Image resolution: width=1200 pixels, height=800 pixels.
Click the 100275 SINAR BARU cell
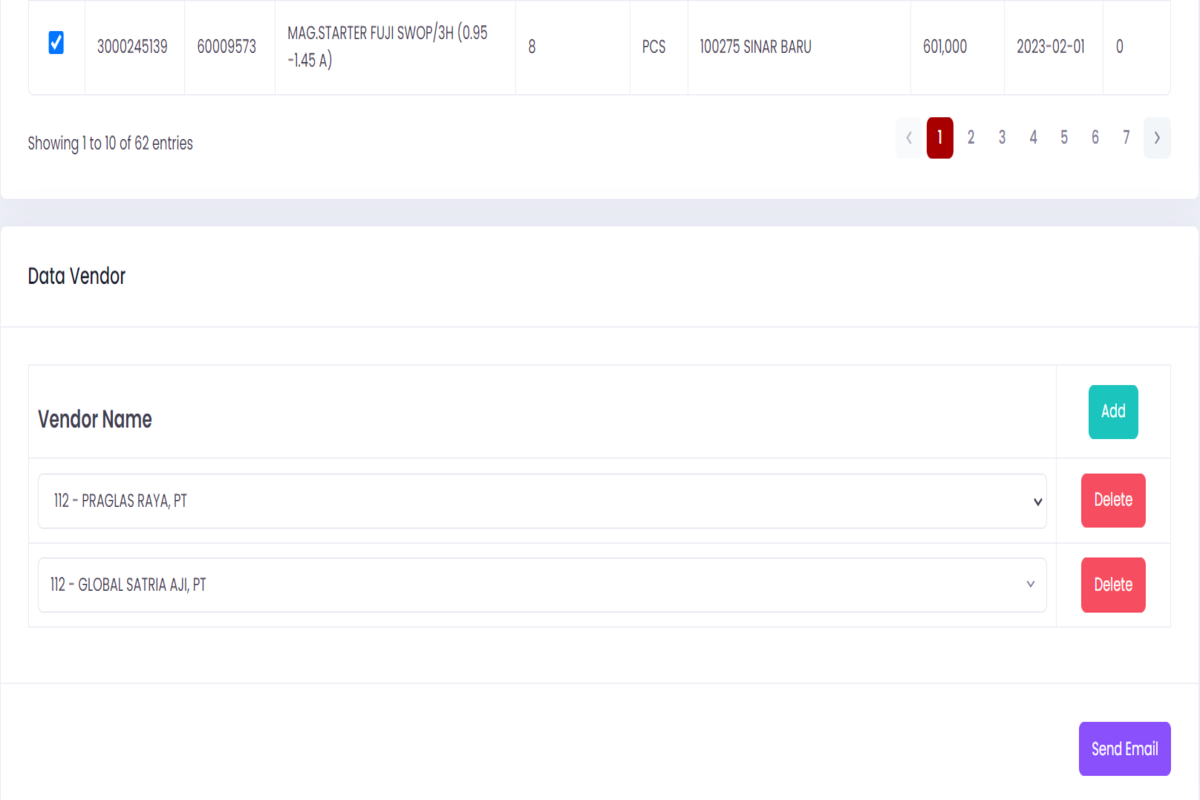(756, 47)
